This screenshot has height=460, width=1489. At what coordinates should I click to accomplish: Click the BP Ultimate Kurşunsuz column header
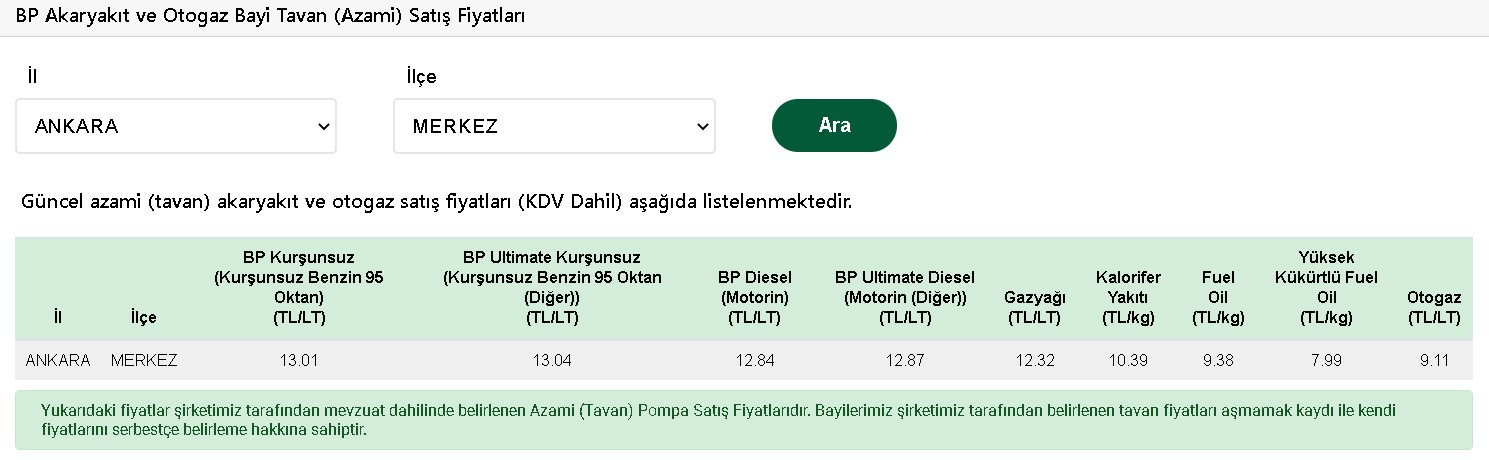tap(552, 287)
